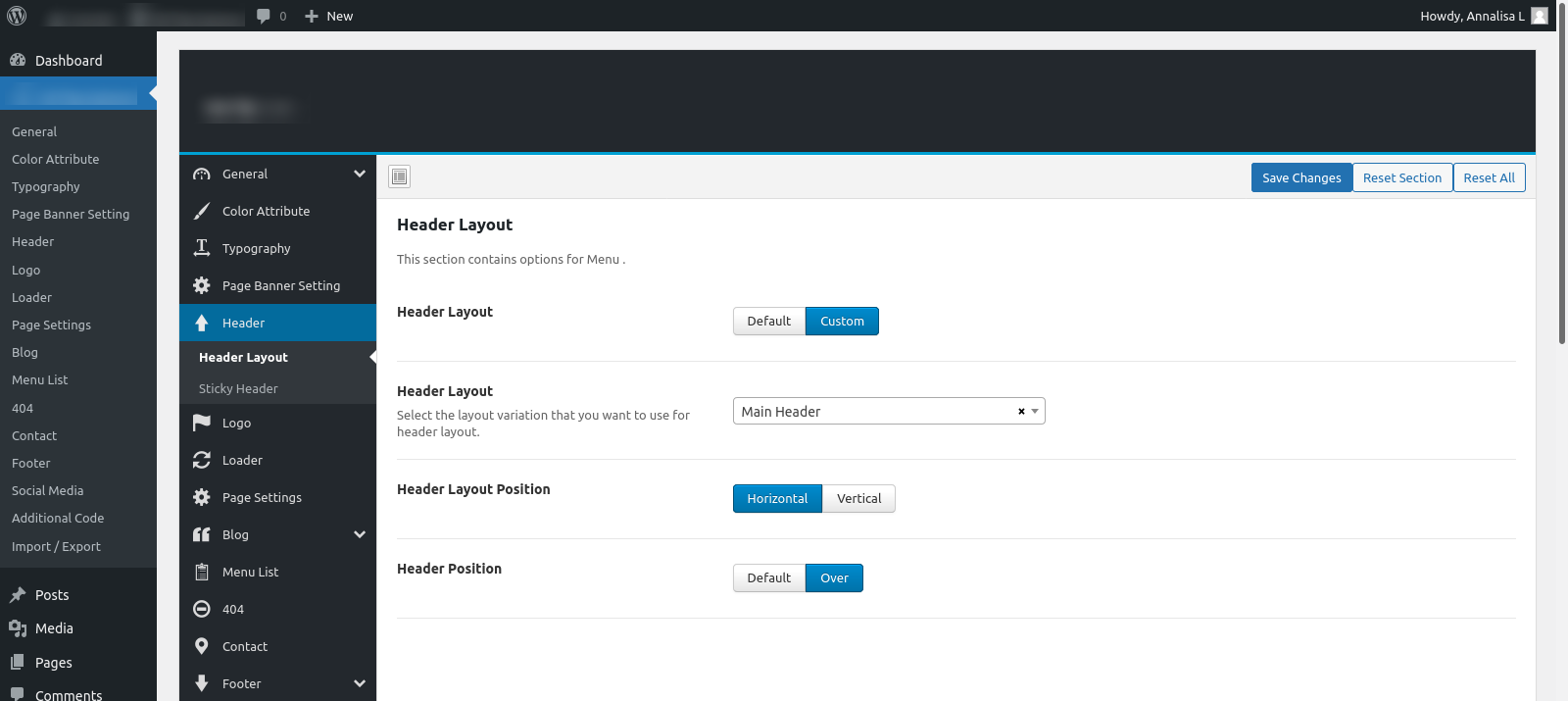Open the comments bubble icon in admin bar
1568x701 pixels.
(263, 16)
